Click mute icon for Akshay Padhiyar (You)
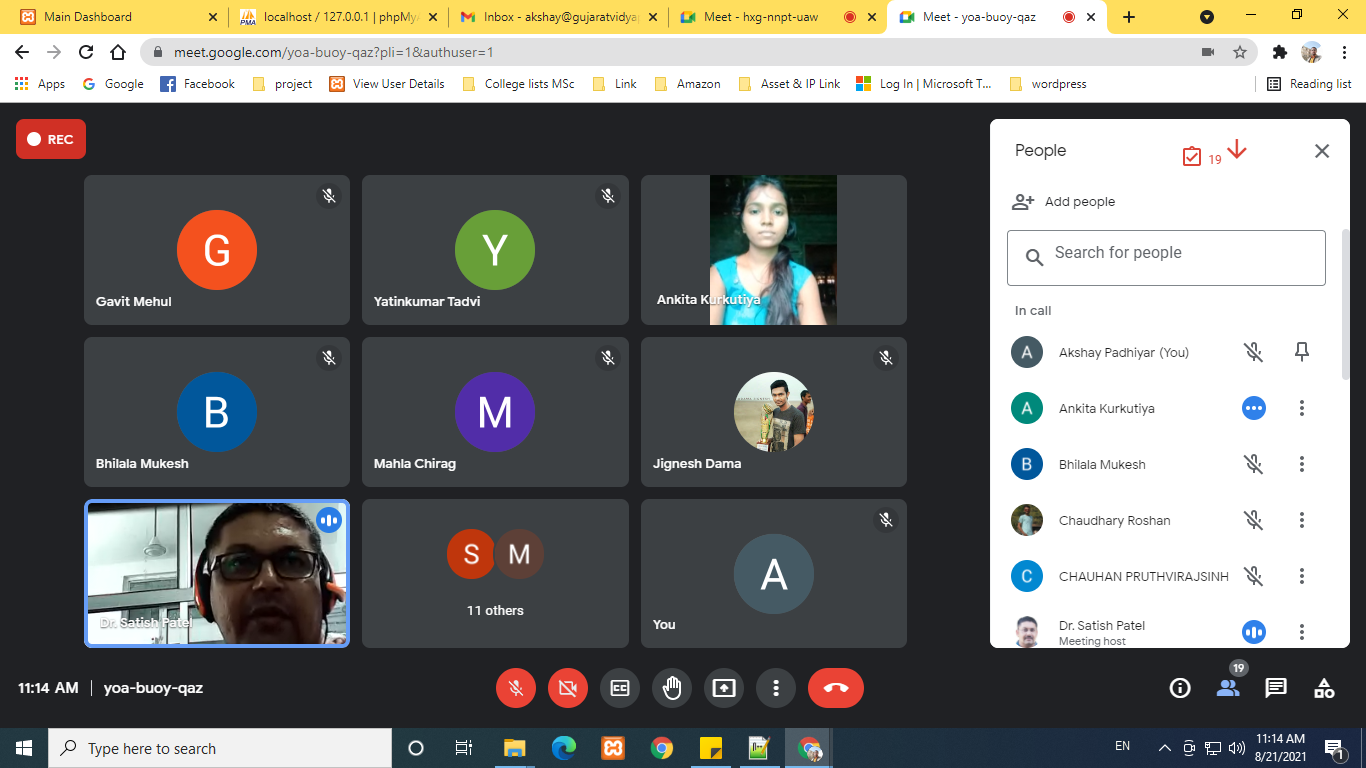 1254,352
